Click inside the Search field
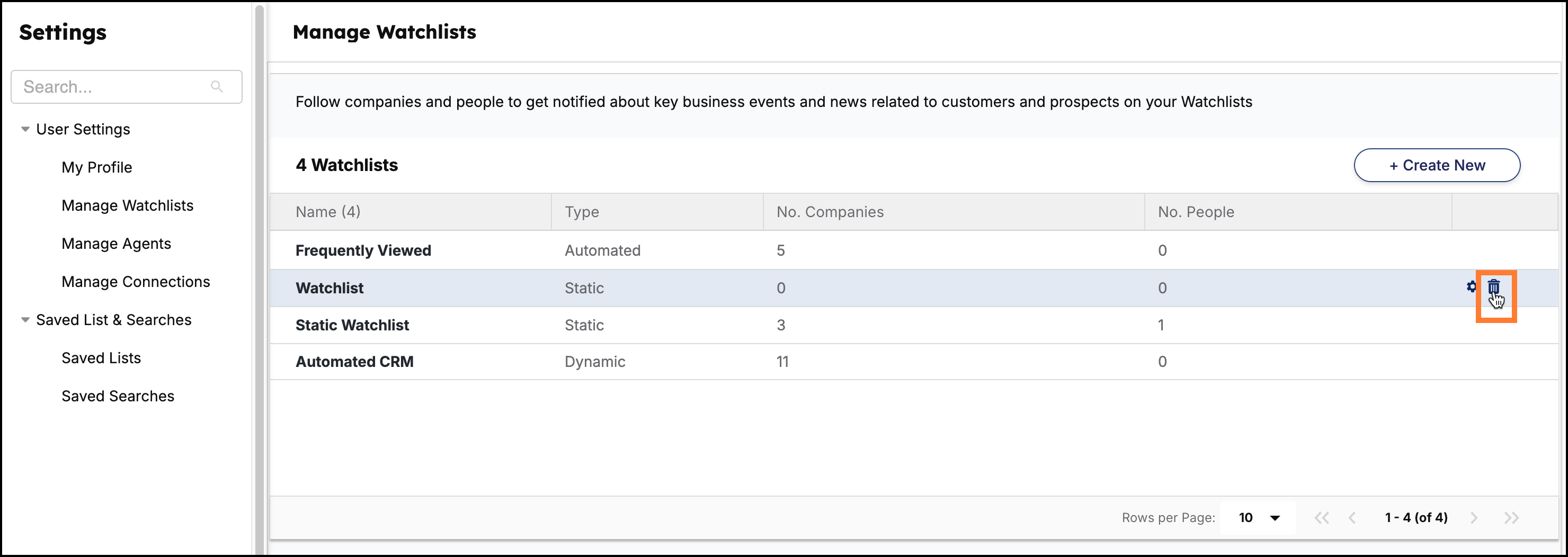The height and width of the screenshot is (557, 1568). tap(110, 86)
